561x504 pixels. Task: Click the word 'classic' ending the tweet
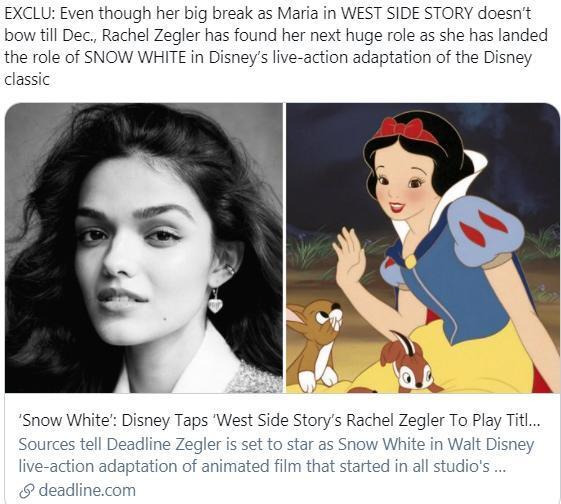tap(27, 79)
